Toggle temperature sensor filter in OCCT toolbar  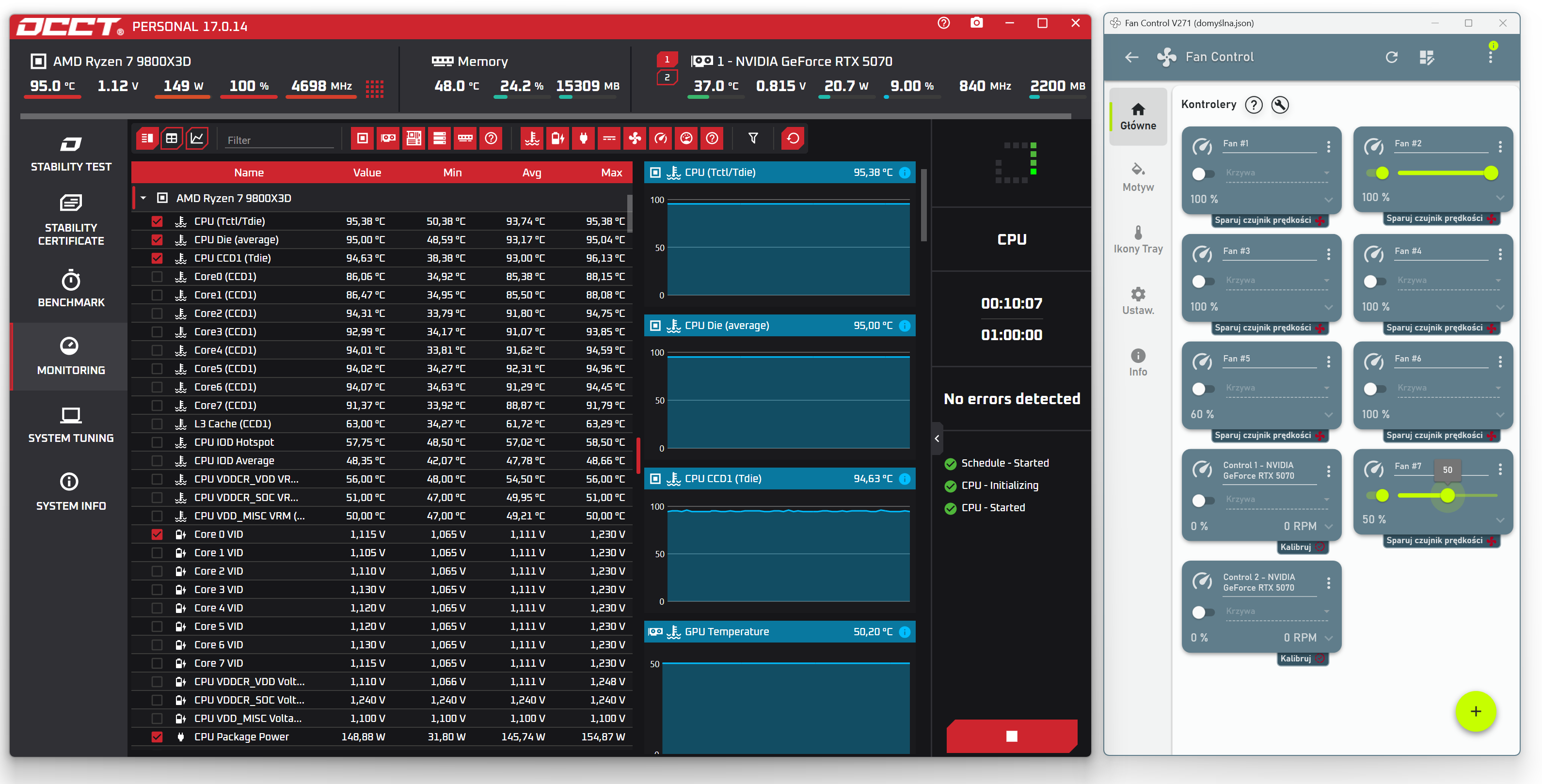pyautogui.click(x=532, y=139)
